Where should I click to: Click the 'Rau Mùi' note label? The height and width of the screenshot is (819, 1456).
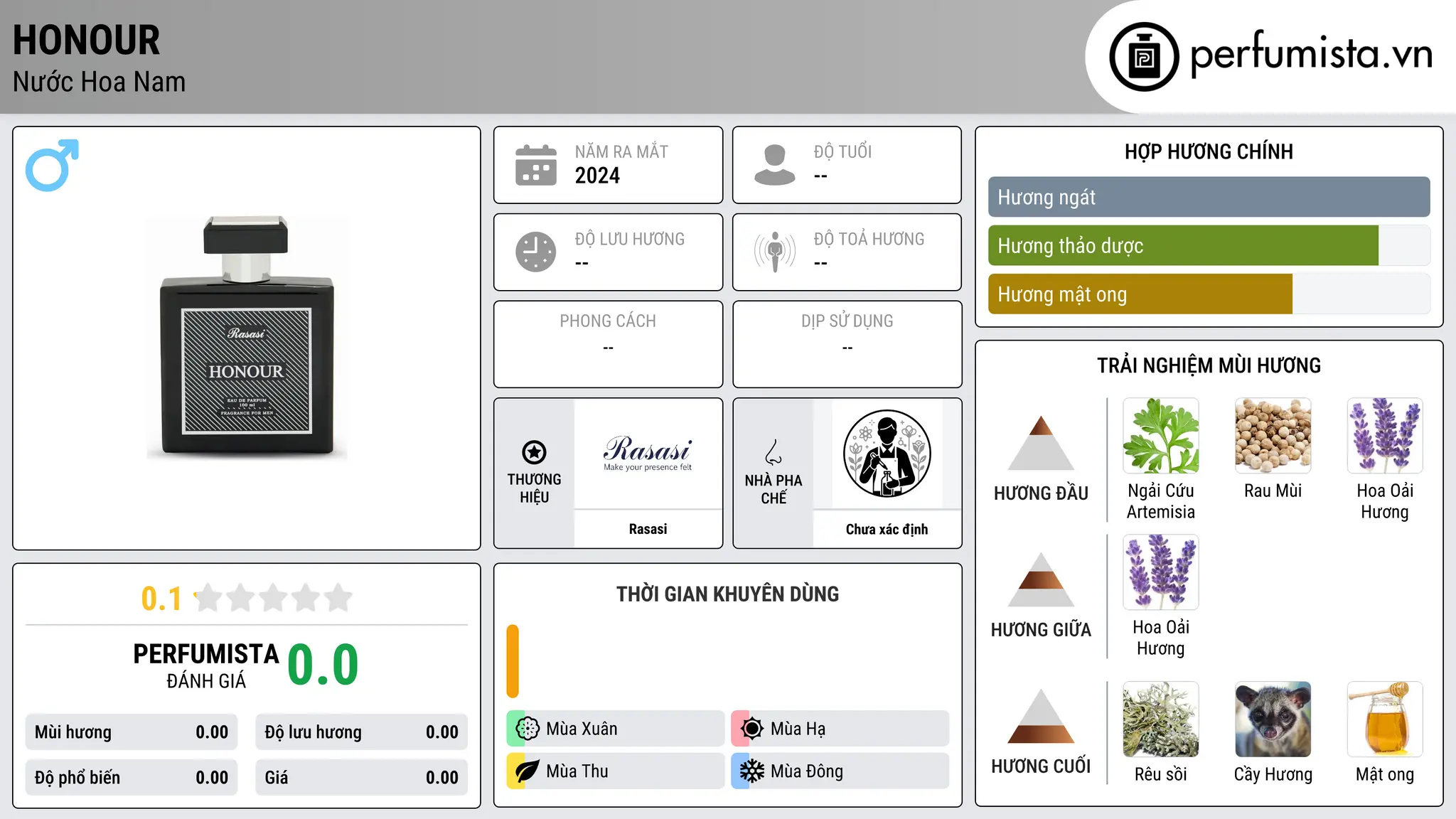(1273, 491)
